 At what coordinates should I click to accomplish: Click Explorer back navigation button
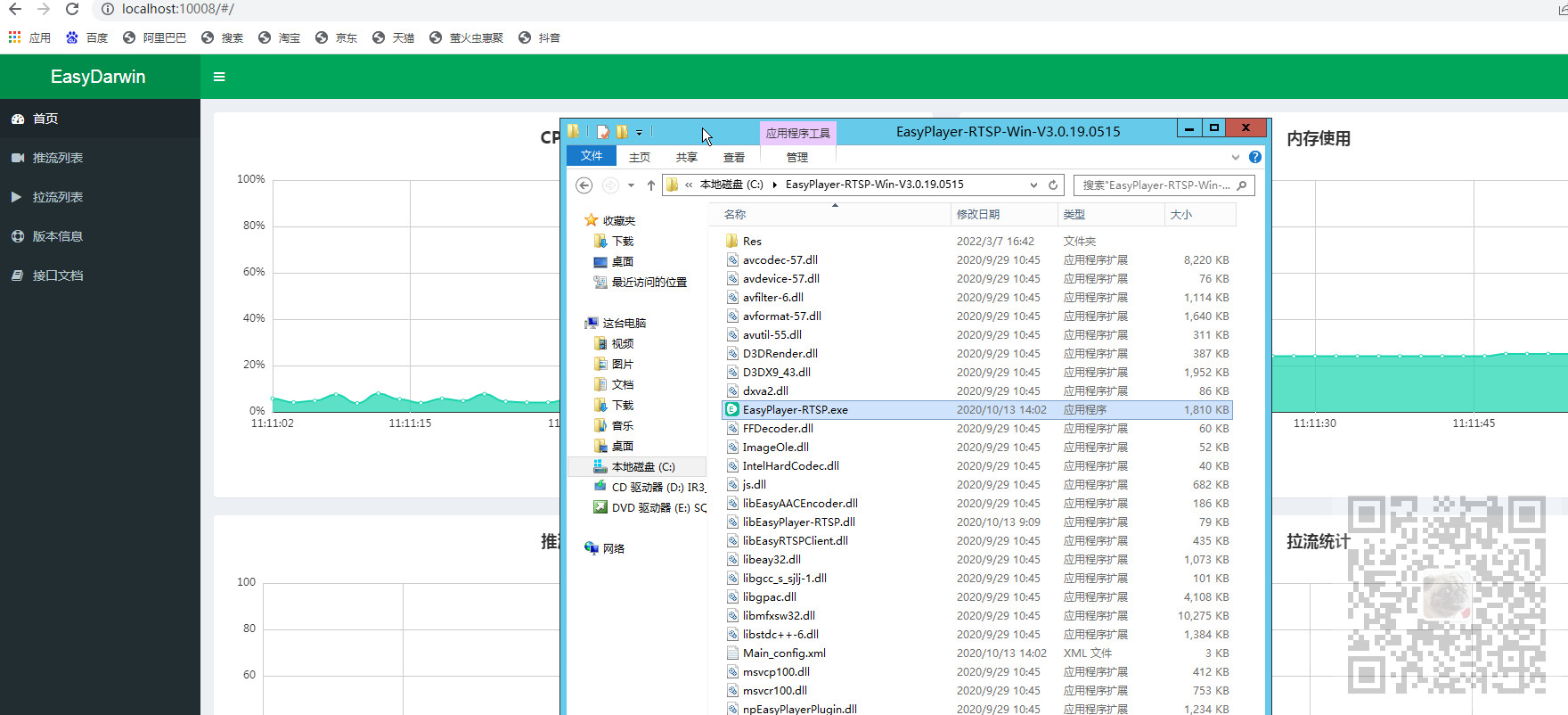(584, 185)
